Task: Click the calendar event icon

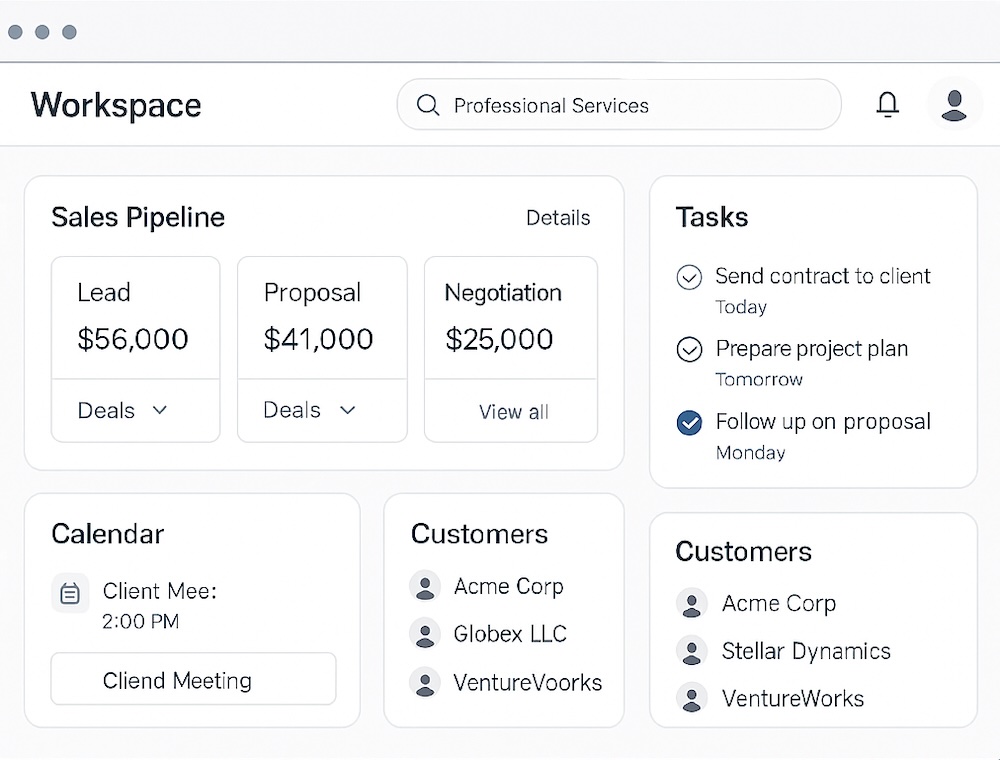Action: (x=70, y=594)
